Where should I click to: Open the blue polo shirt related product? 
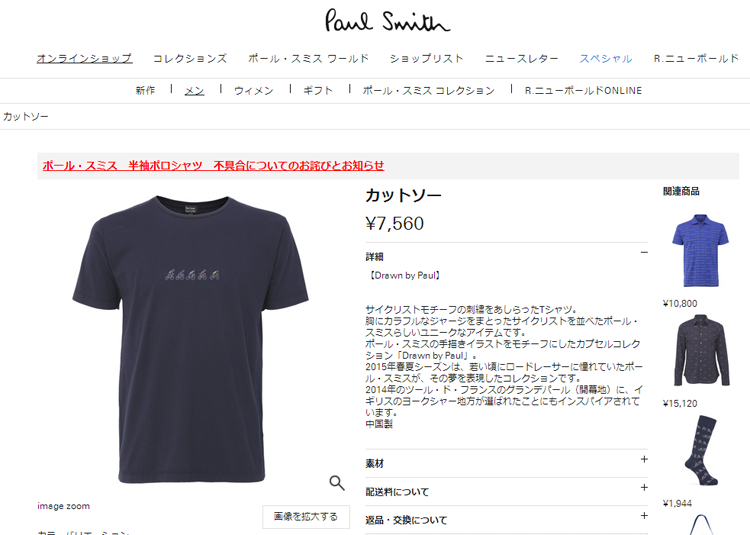click(700, 251)
